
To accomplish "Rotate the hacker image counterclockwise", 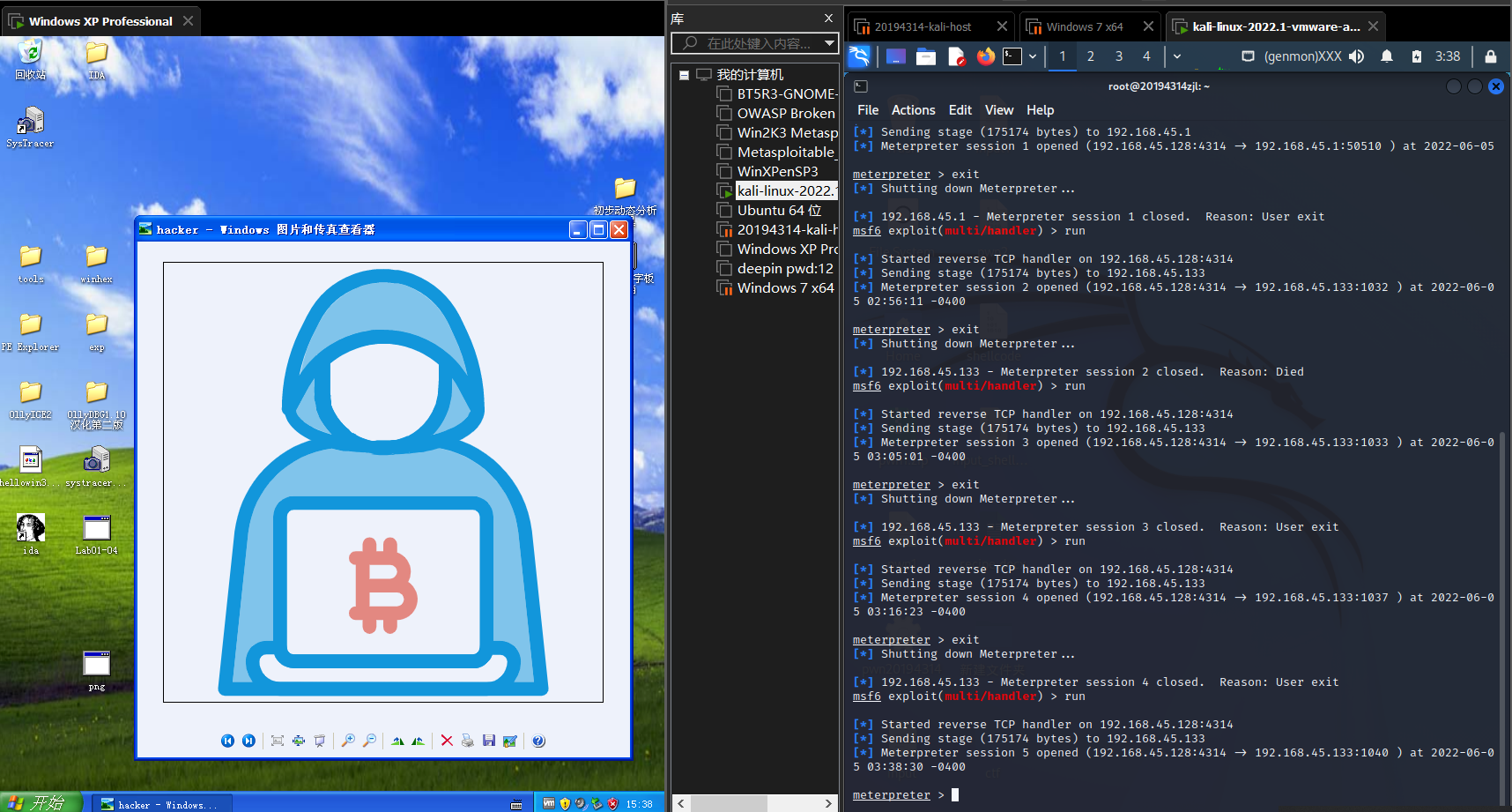I will [x=418, y=741].
